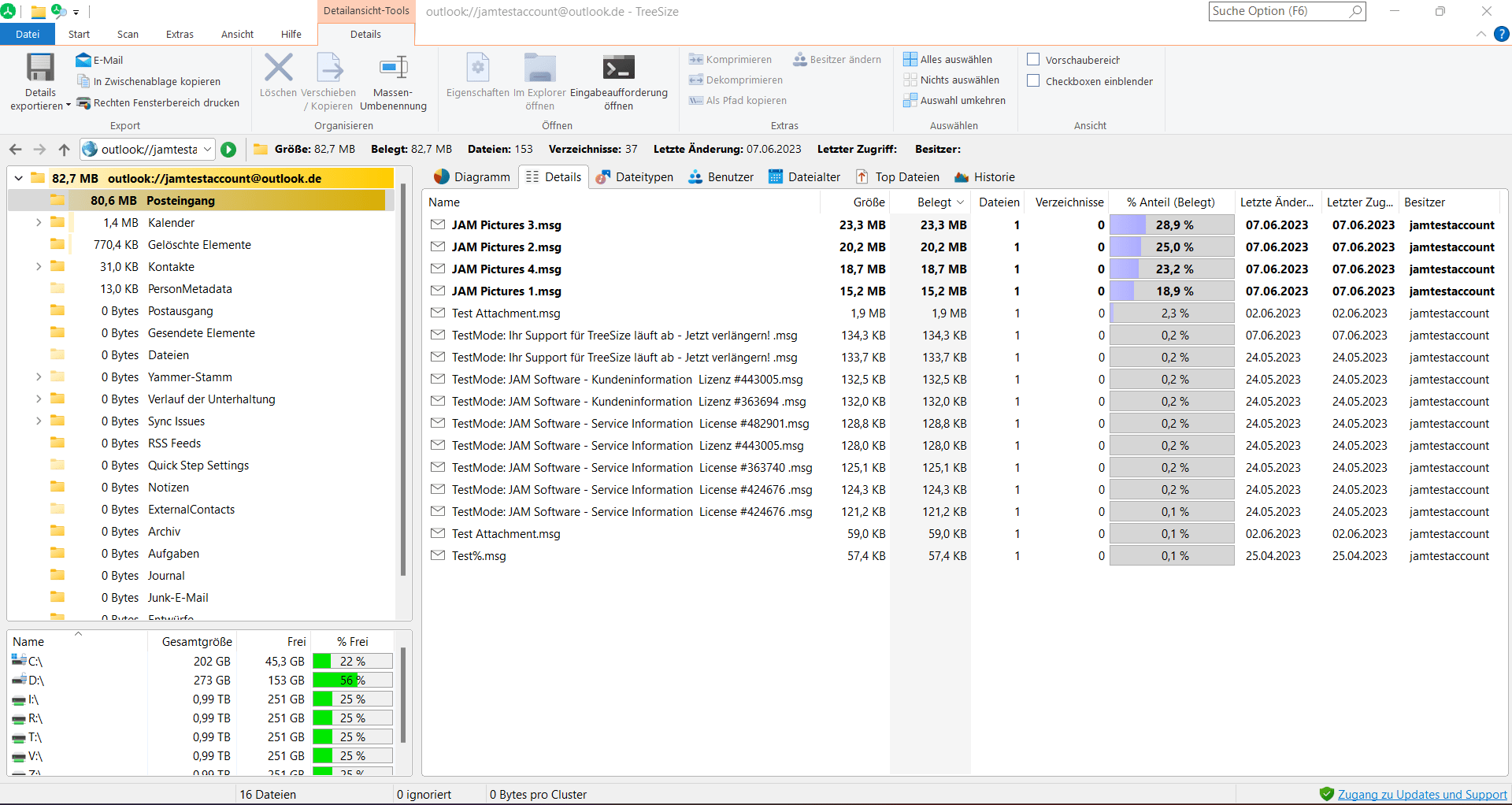Start scan with the green play button

228,150
